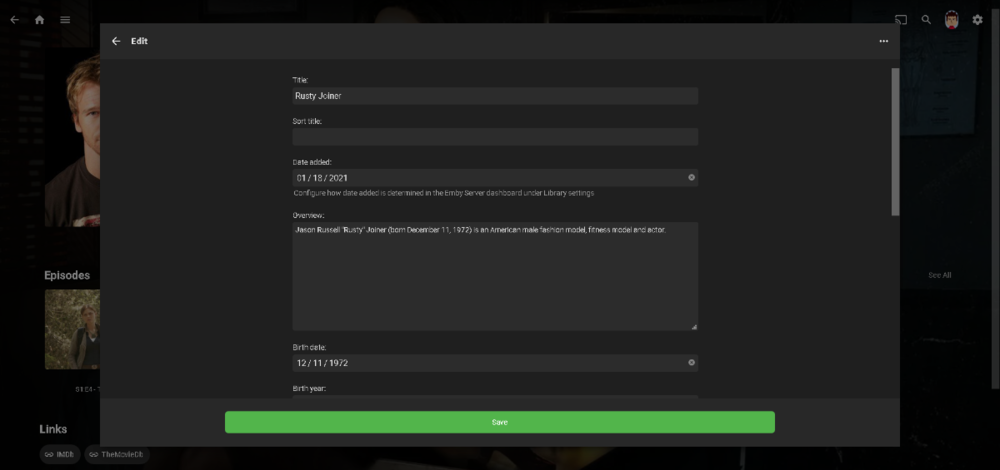The width and height of the screenshot is (1000, 470).
Task: Open the Cast to device icon
Action: [x=901, y=20]
